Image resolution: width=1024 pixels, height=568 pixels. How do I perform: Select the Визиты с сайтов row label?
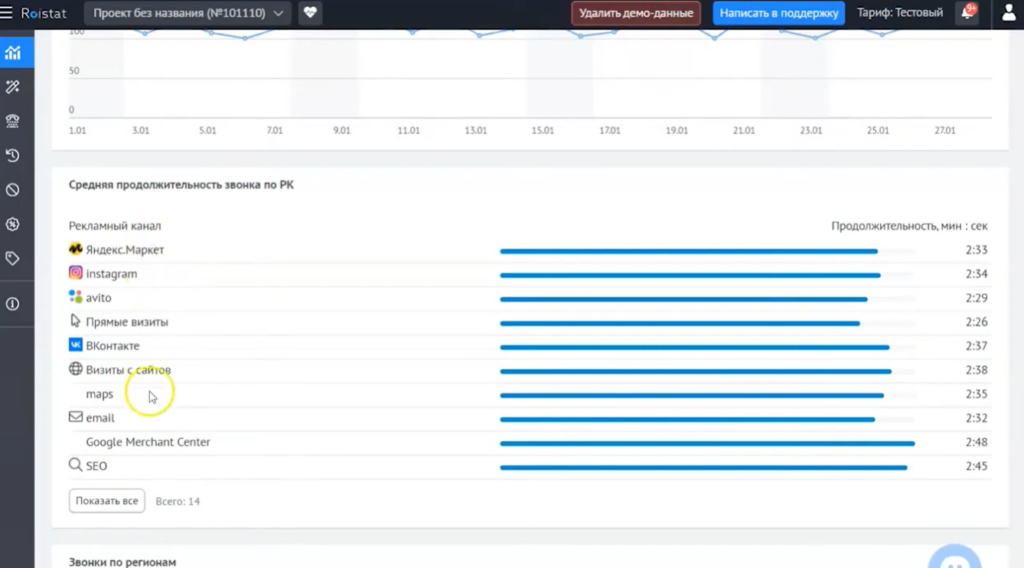coord(128,370)
